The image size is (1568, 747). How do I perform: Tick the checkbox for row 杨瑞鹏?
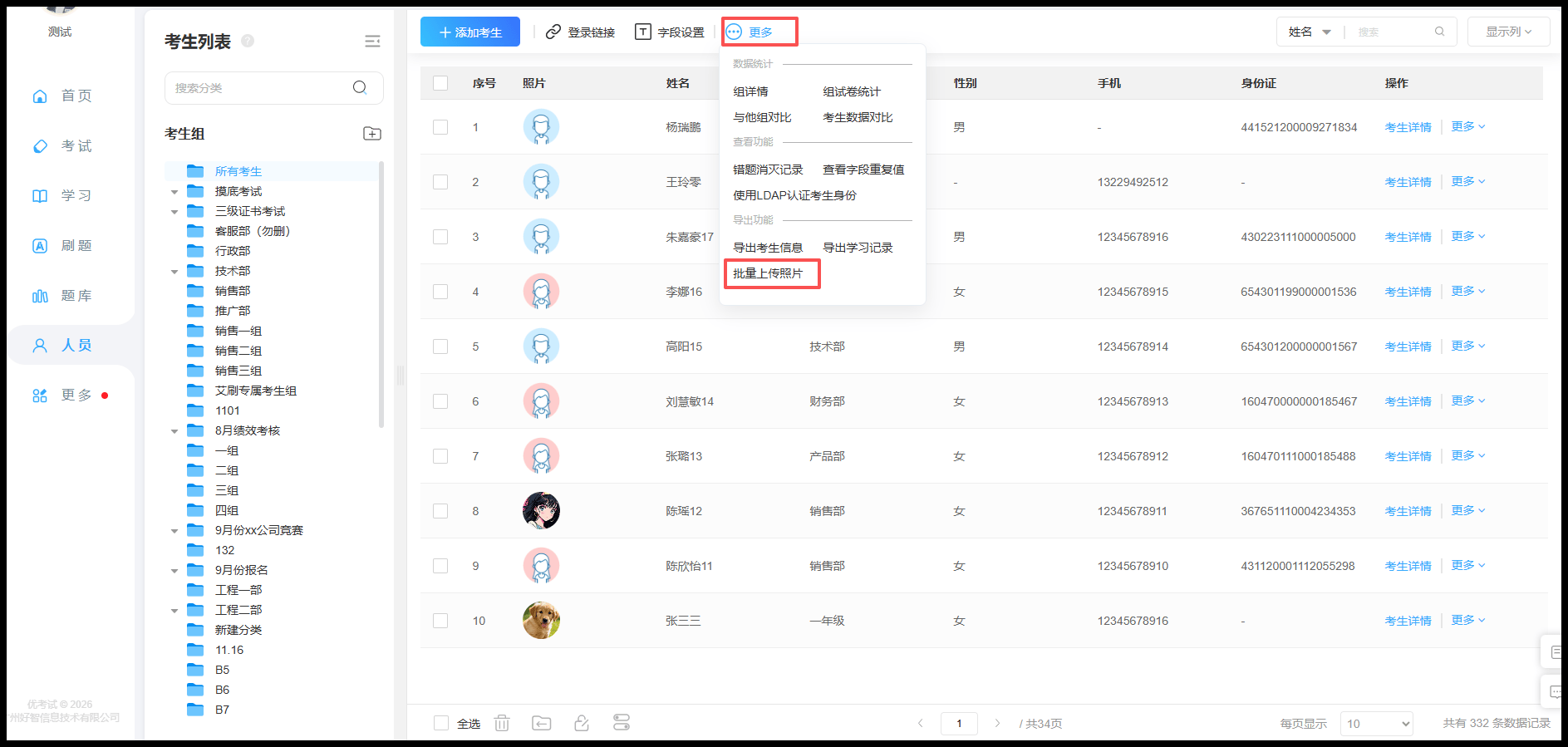click(440, 127)
